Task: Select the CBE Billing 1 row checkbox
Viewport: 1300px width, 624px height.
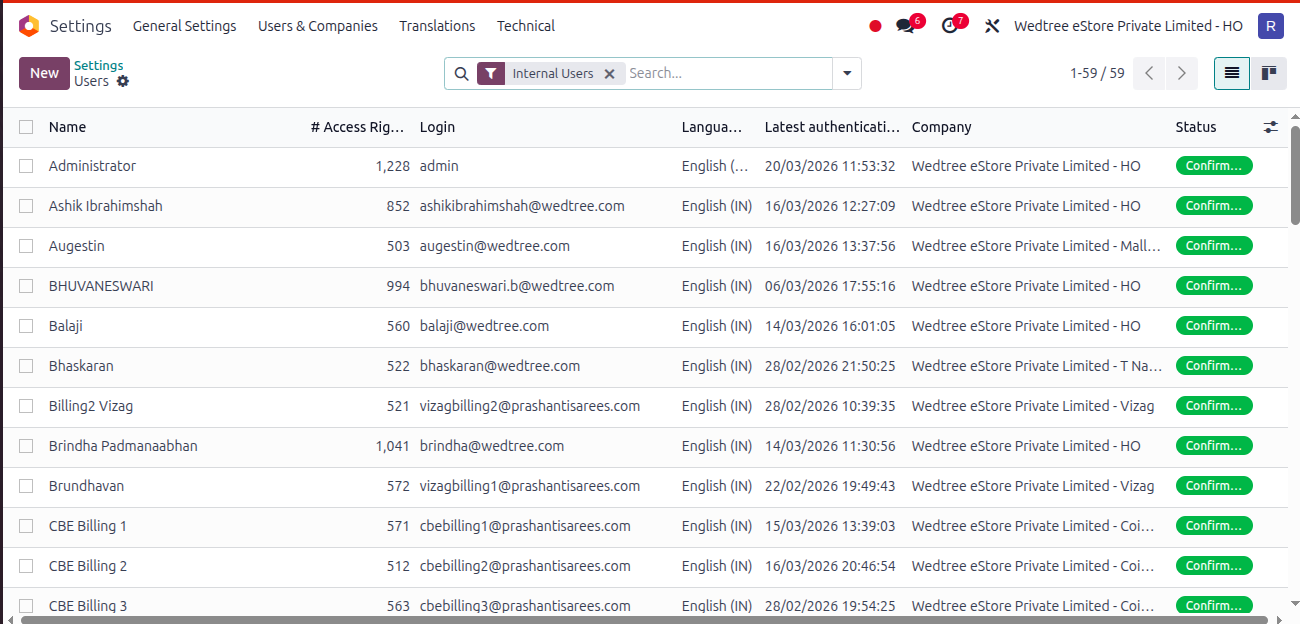Action: 26,526
